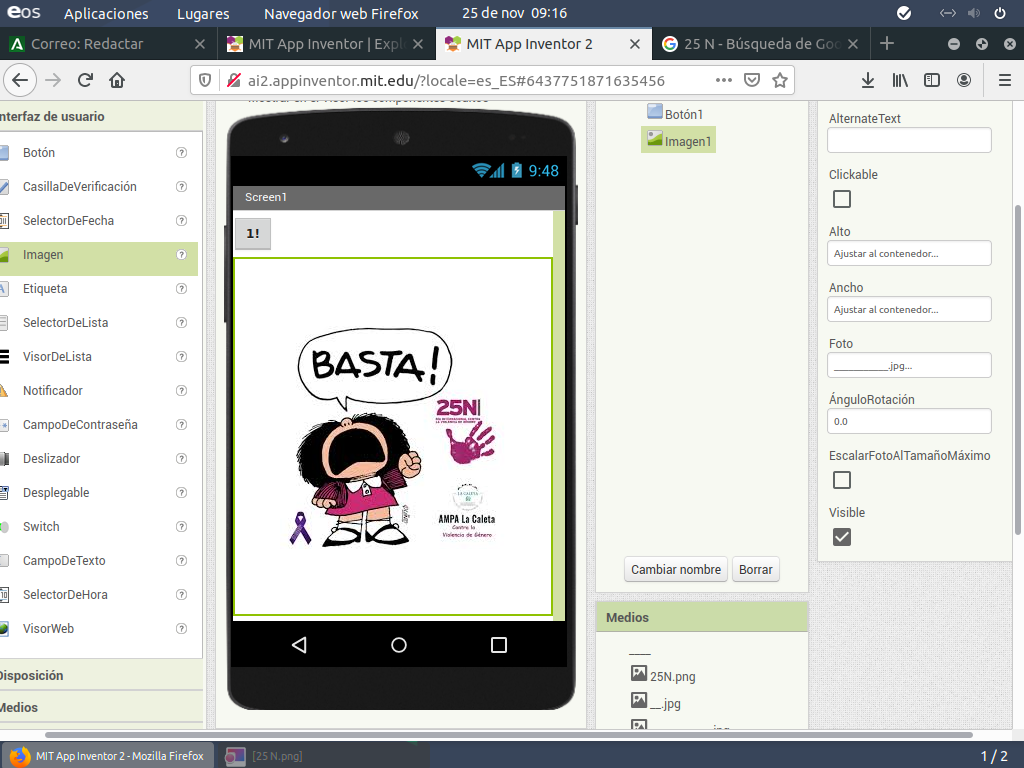This screenshot has height=768, width=1024.
Task: Click help icon next to CasillaDeVerificación
Action: tap(182, 187)
